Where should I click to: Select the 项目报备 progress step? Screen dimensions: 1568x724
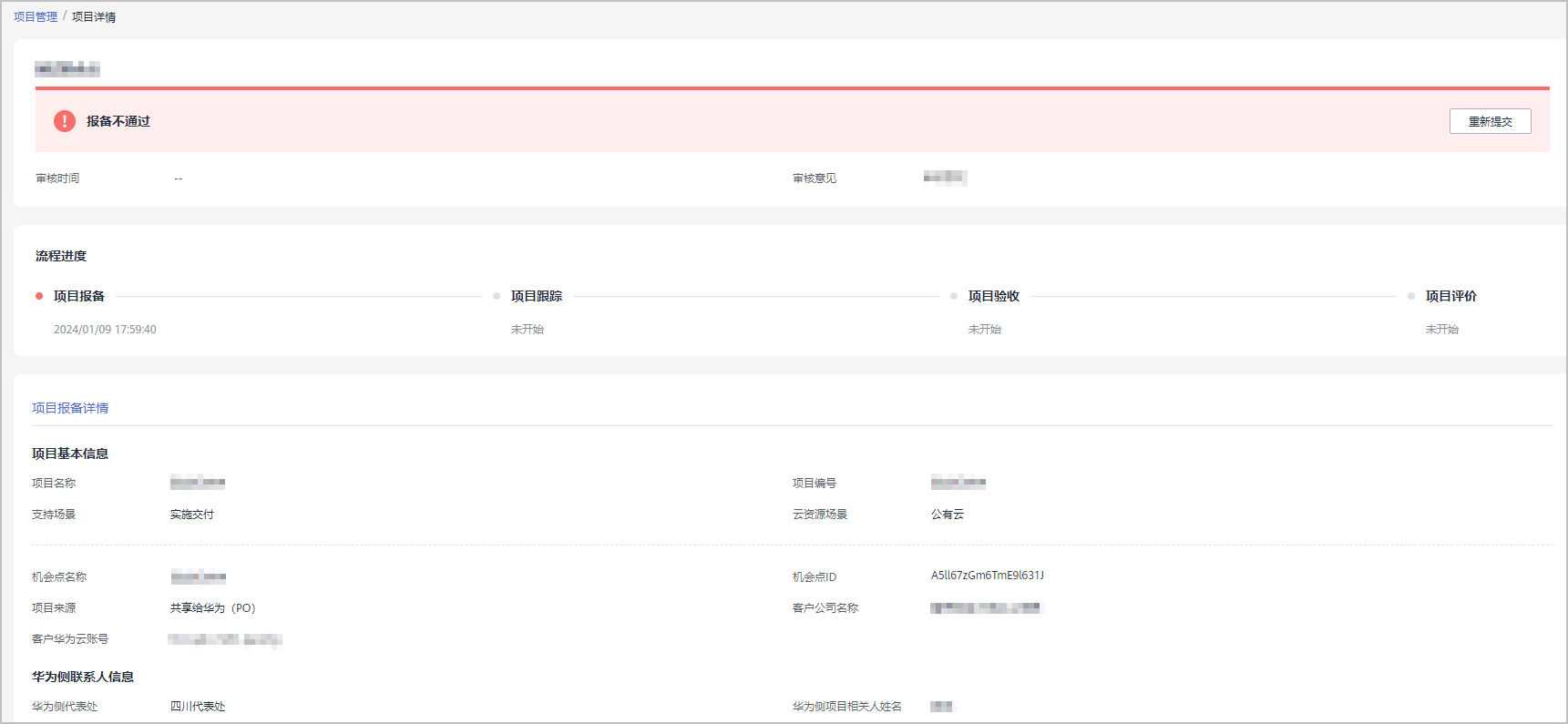(79, 296)
